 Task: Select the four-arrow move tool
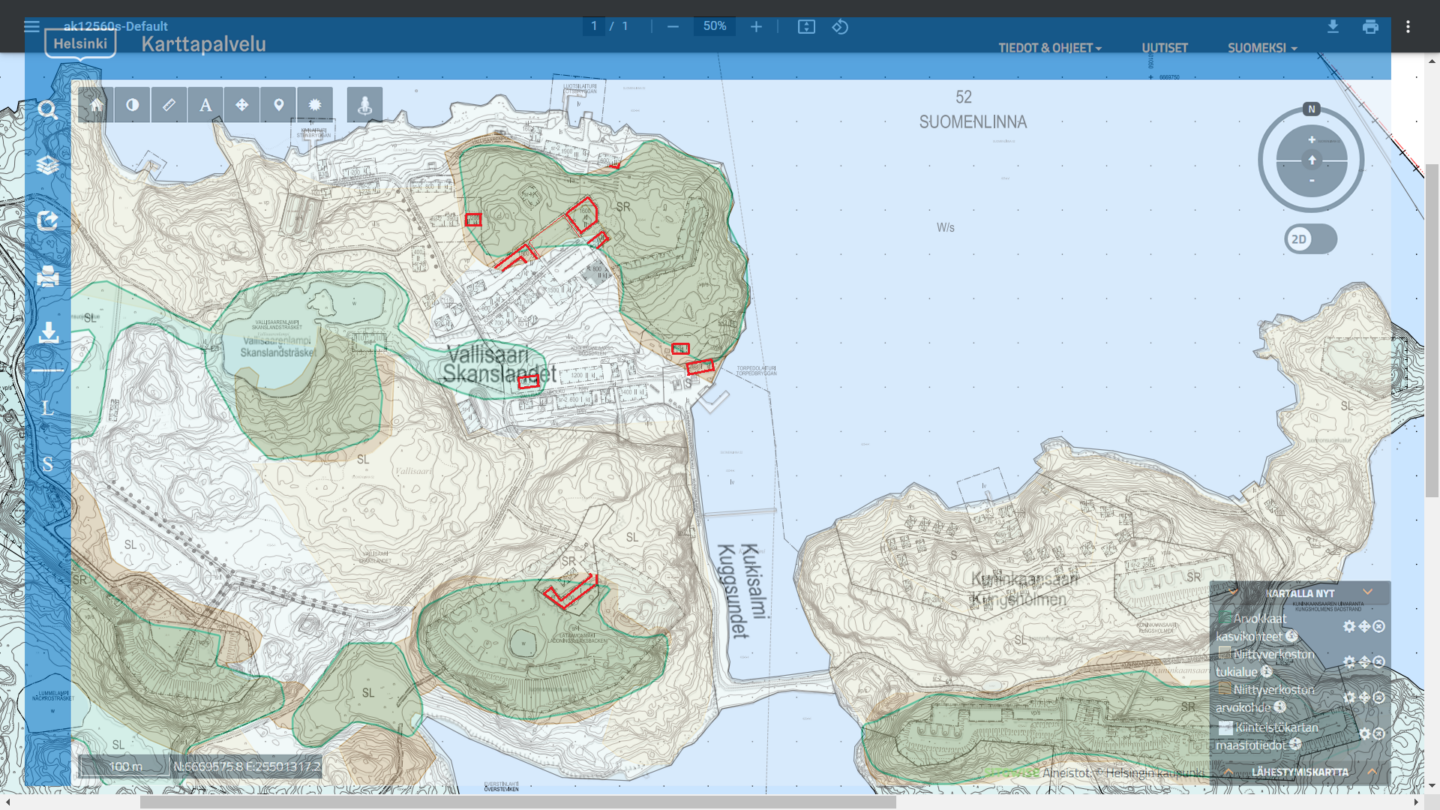pos(242,104)
